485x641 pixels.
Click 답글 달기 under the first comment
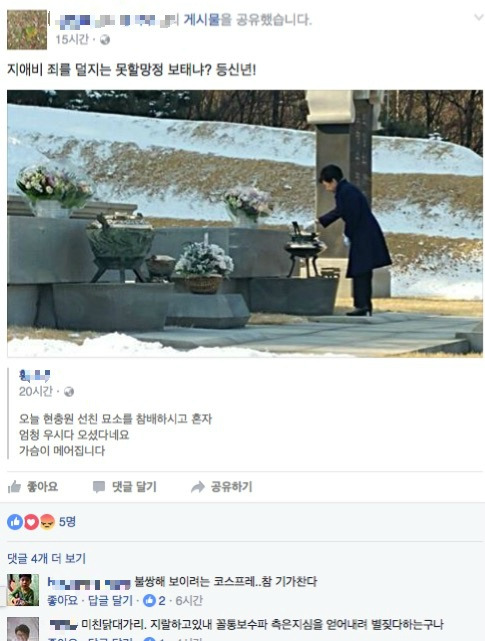[x=110, y=600]
